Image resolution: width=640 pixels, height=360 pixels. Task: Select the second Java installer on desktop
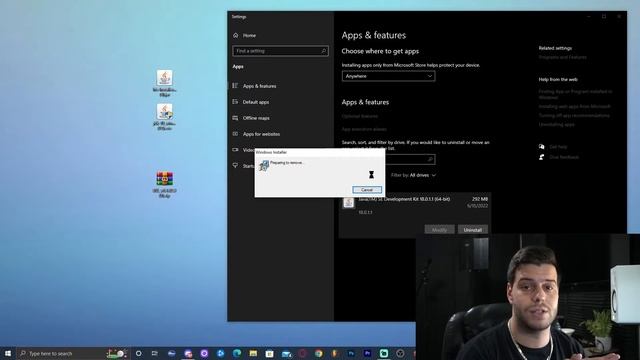tap(164, 111)
